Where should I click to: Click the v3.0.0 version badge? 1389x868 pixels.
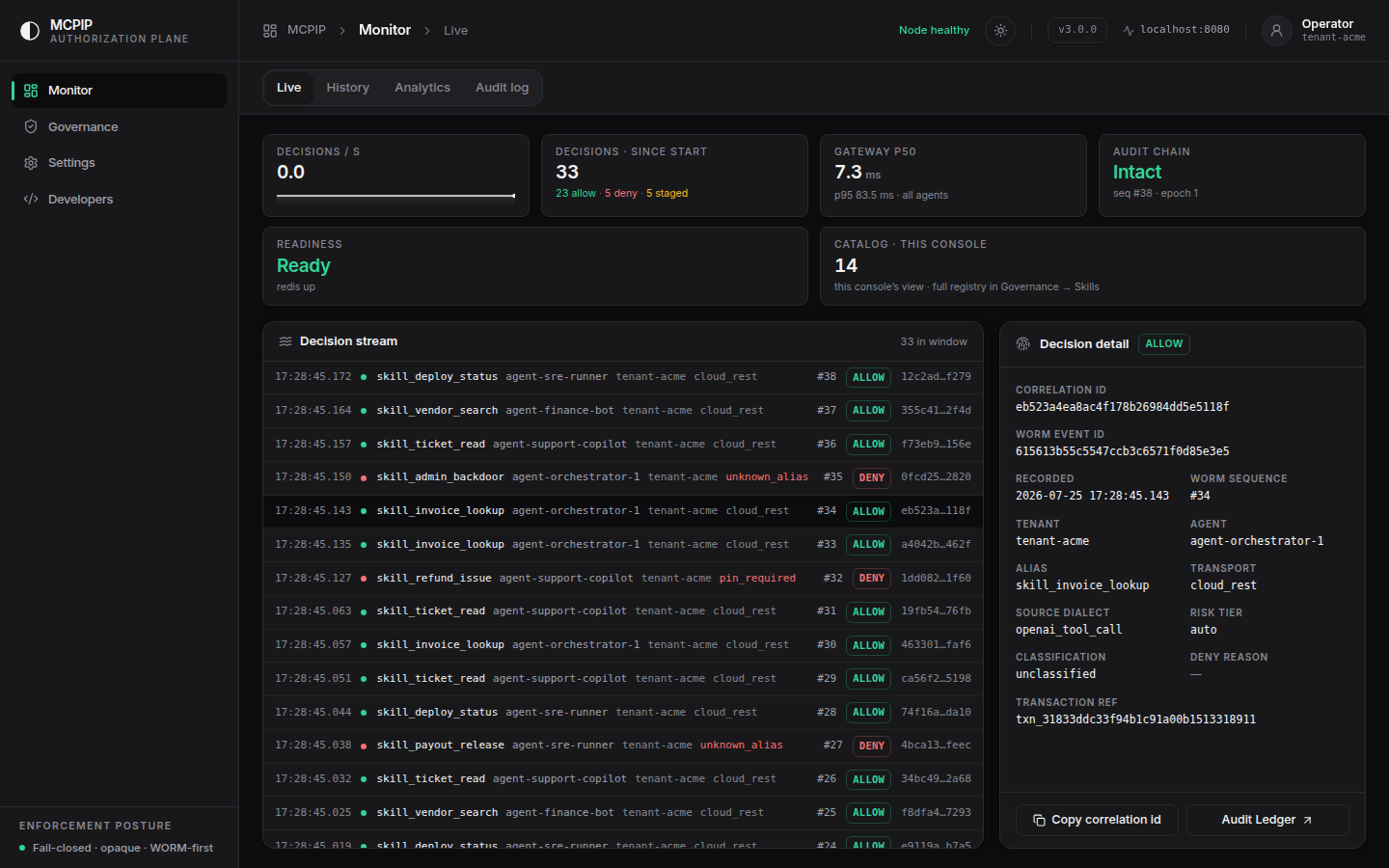click(1077, 30)
